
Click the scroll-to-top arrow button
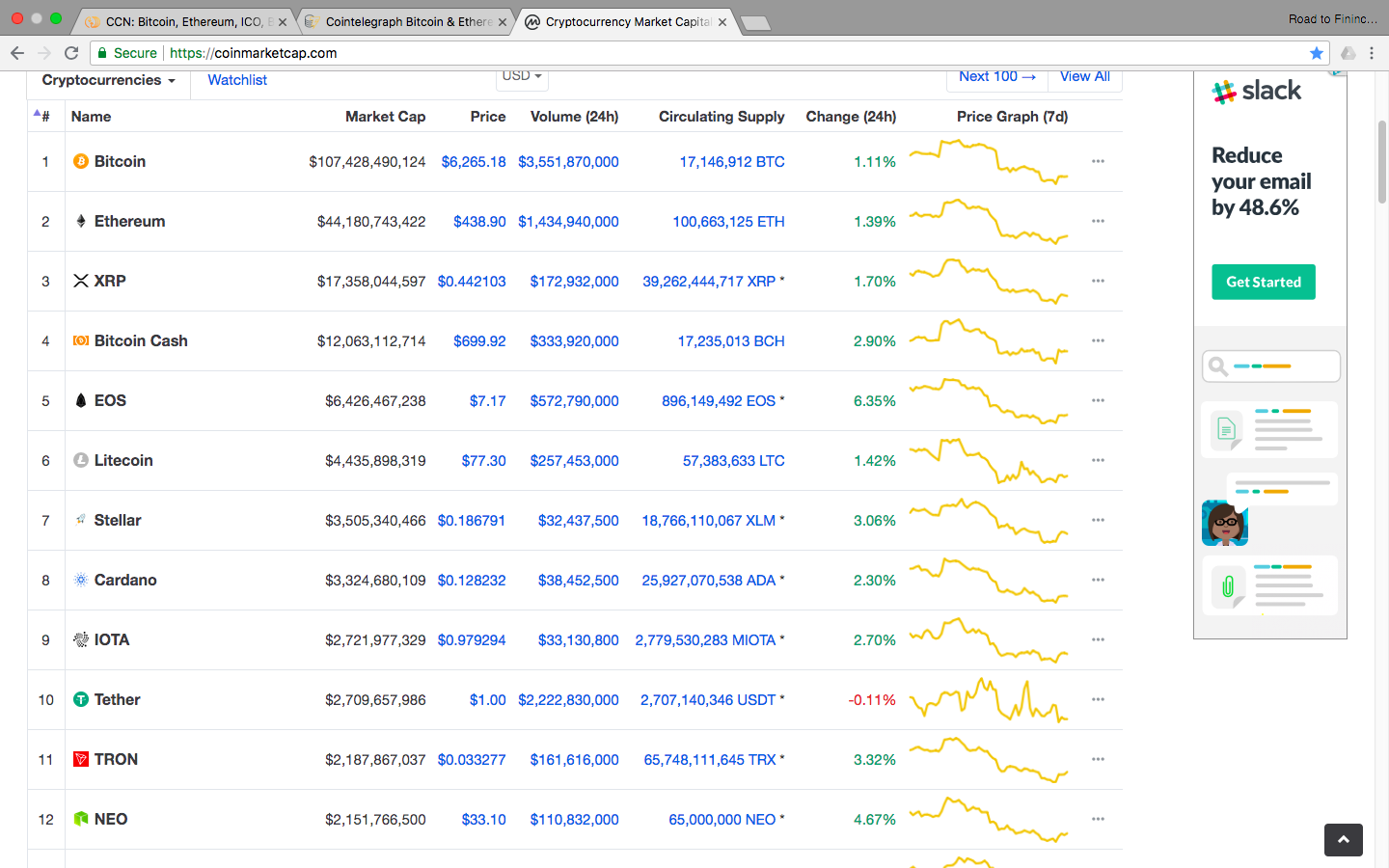1343,840
